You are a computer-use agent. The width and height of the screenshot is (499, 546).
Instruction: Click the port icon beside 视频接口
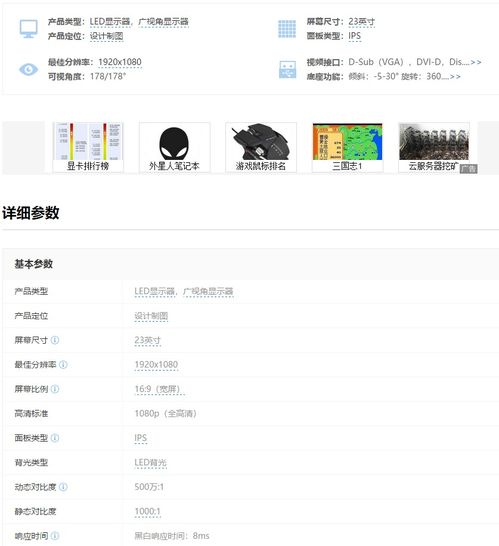pos(287,69)
